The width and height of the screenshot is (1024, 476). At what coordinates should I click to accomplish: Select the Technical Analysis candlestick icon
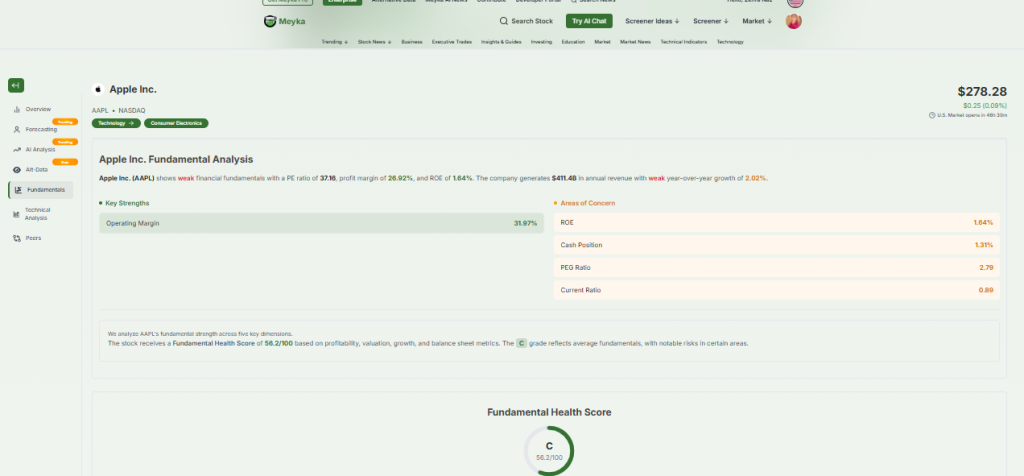[x=16, y=214]
